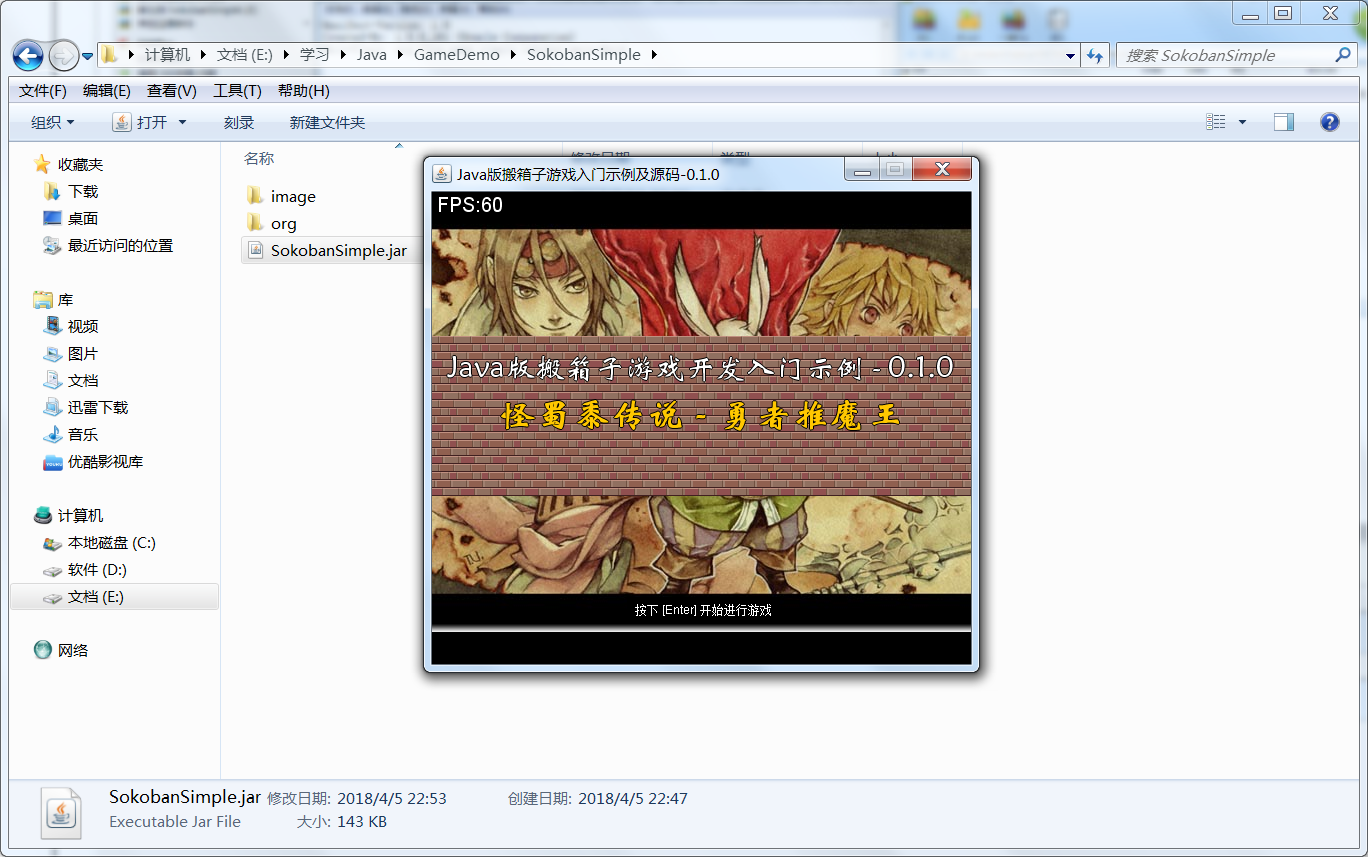Select 文档 (E:) in the address breadcrumb

click(244, 55)
